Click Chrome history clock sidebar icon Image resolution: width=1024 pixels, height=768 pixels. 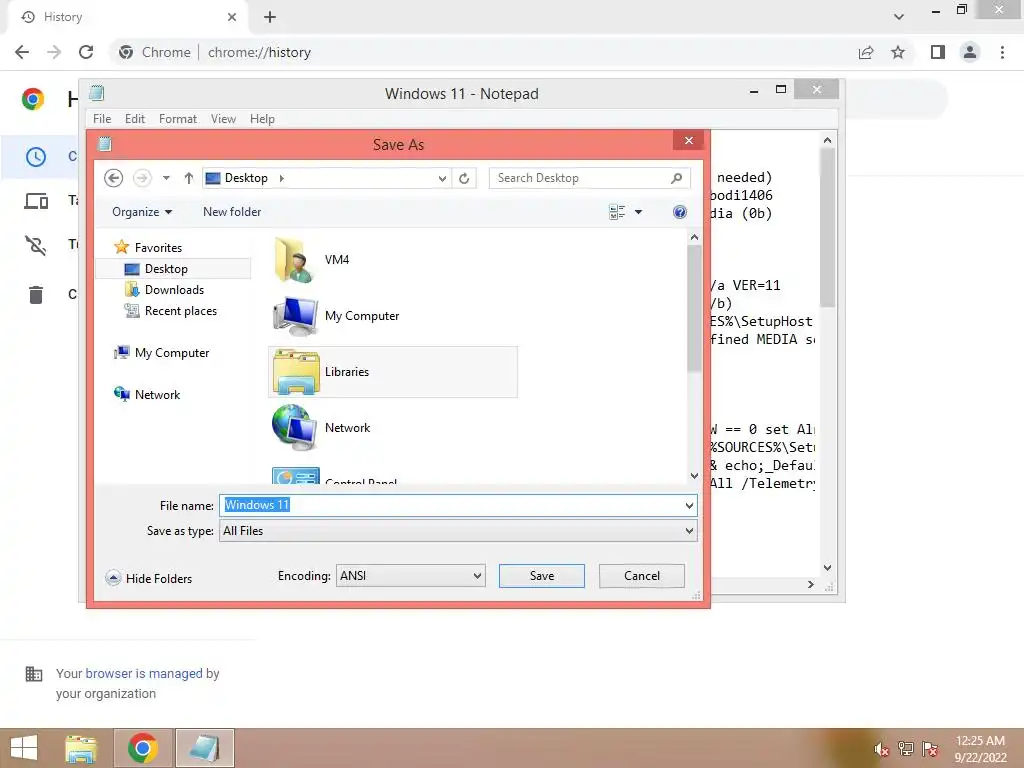[36, 157]
